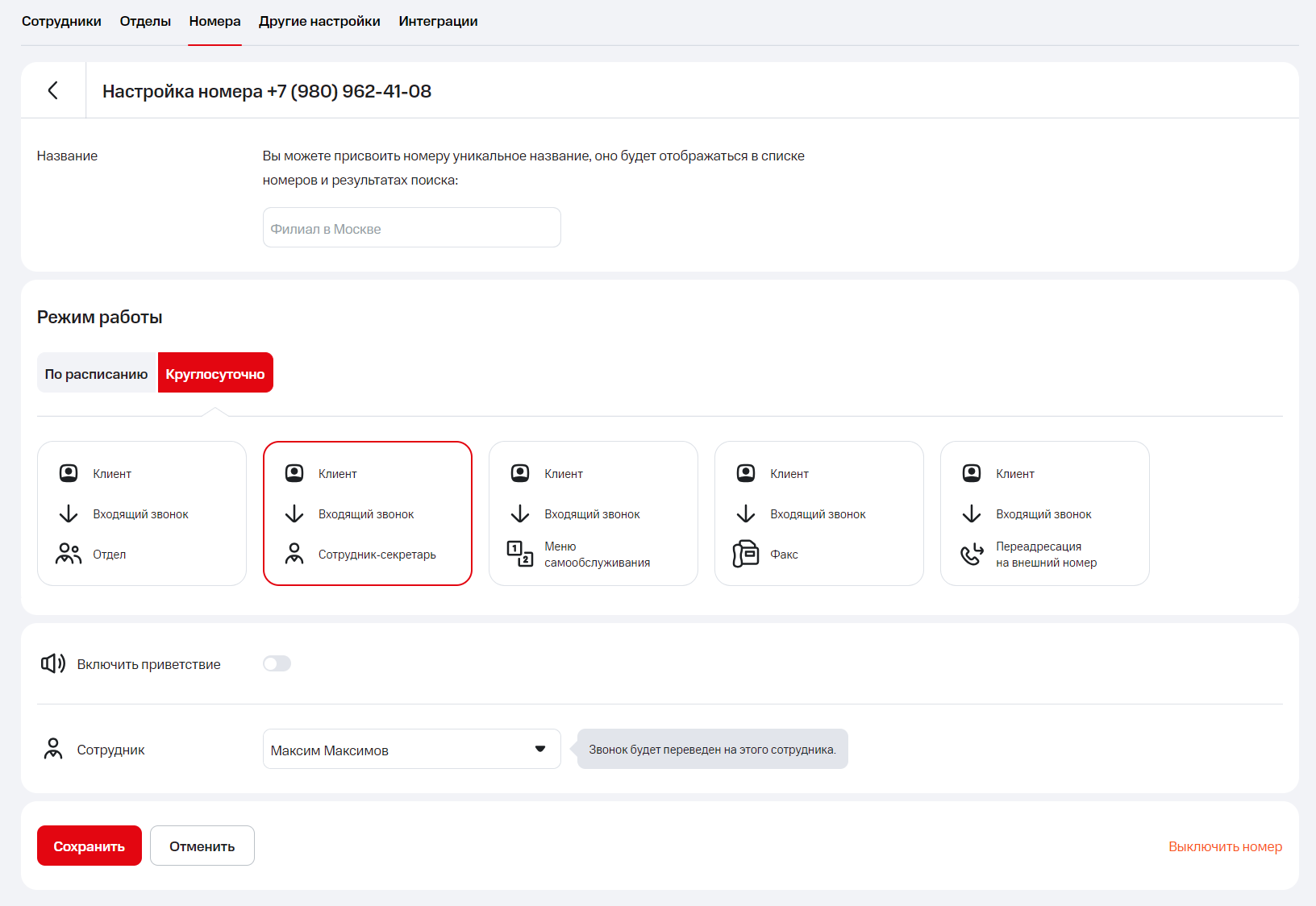The image size is (1316, 906).
Task: Click the external number forwarding phone icon
Action: click(972, 554)
